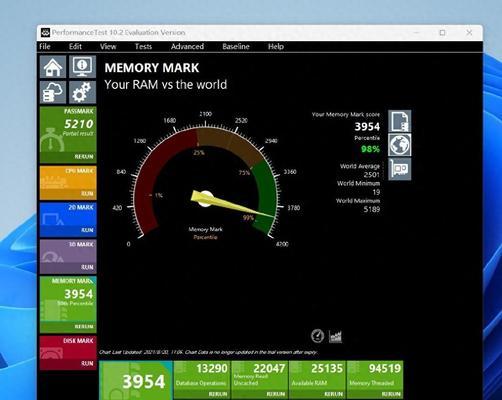The height and width of the screenshot is (400, 502).
Task: Open the gears settings icon
Action: pos(82,92)
